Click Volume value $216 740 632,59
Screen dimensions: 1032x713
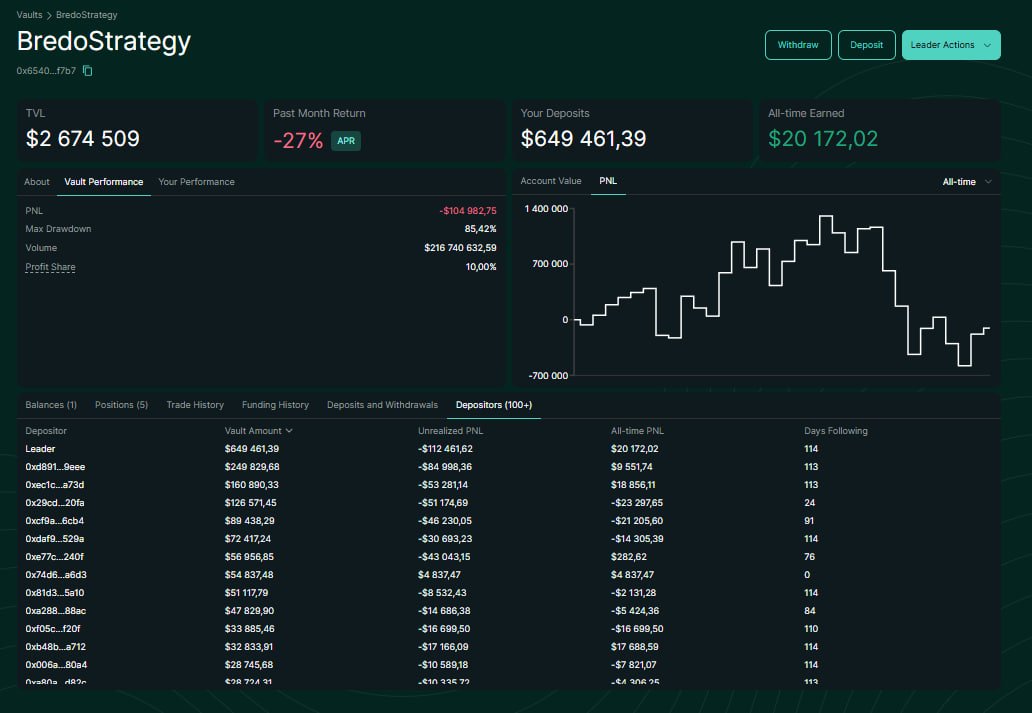click(x=460, y=248)
